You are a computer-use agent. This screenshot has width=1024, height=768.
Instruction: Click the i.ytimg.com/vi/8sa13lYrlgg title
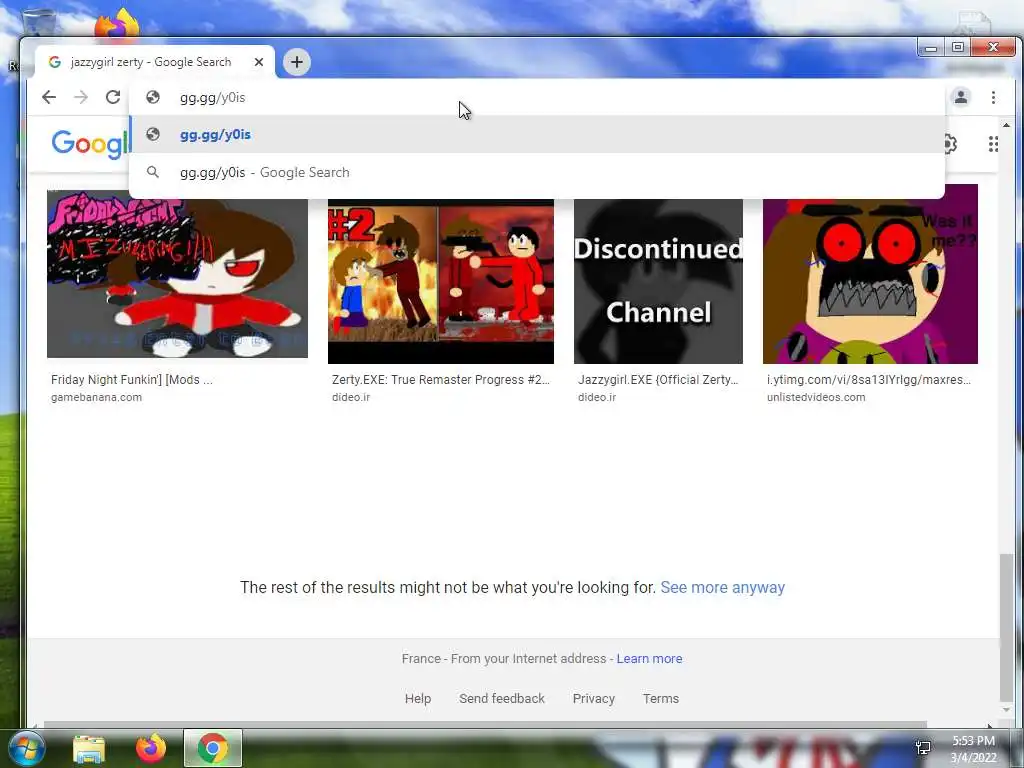tap(869, 379)
